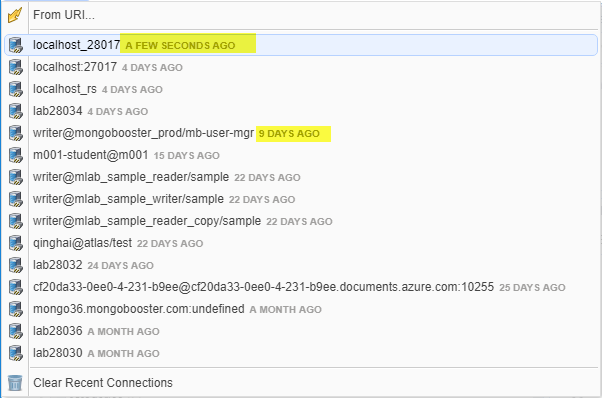Open writer@mlab_sample_reader/sample connection
This screenshot has width=602, height=398.
[x=301, y=177]
